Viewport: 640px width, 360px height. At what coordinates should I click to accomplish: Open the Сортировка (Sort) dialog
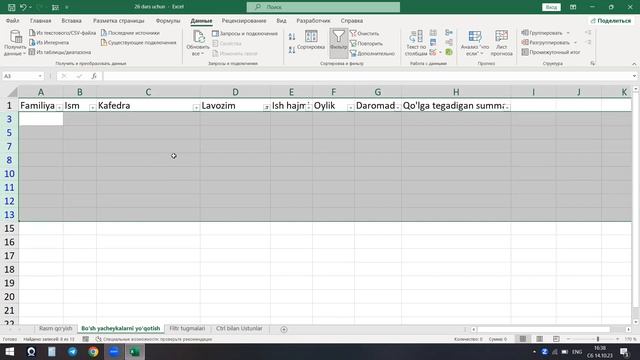coord(311,41)
